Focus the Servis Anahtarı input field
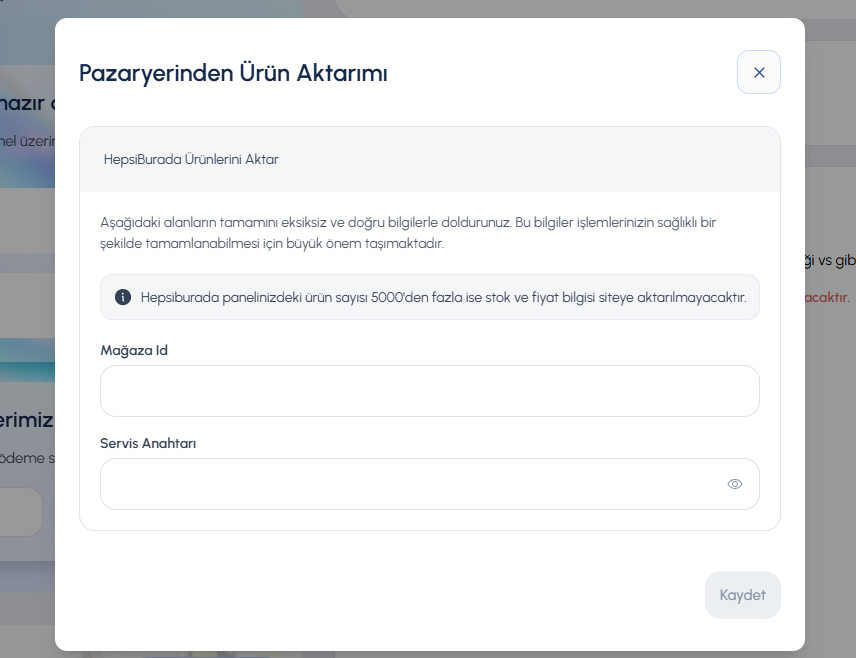 pyautogui.click(x=430, y=484)
